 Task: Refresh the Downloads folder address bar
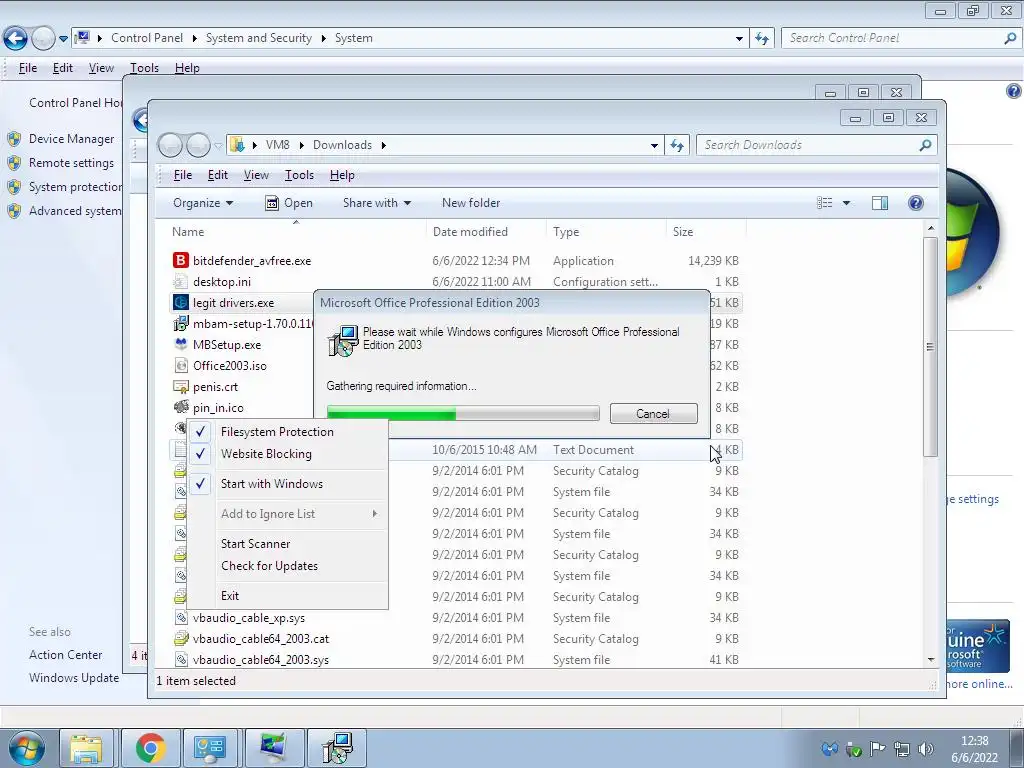click(677, 145)
